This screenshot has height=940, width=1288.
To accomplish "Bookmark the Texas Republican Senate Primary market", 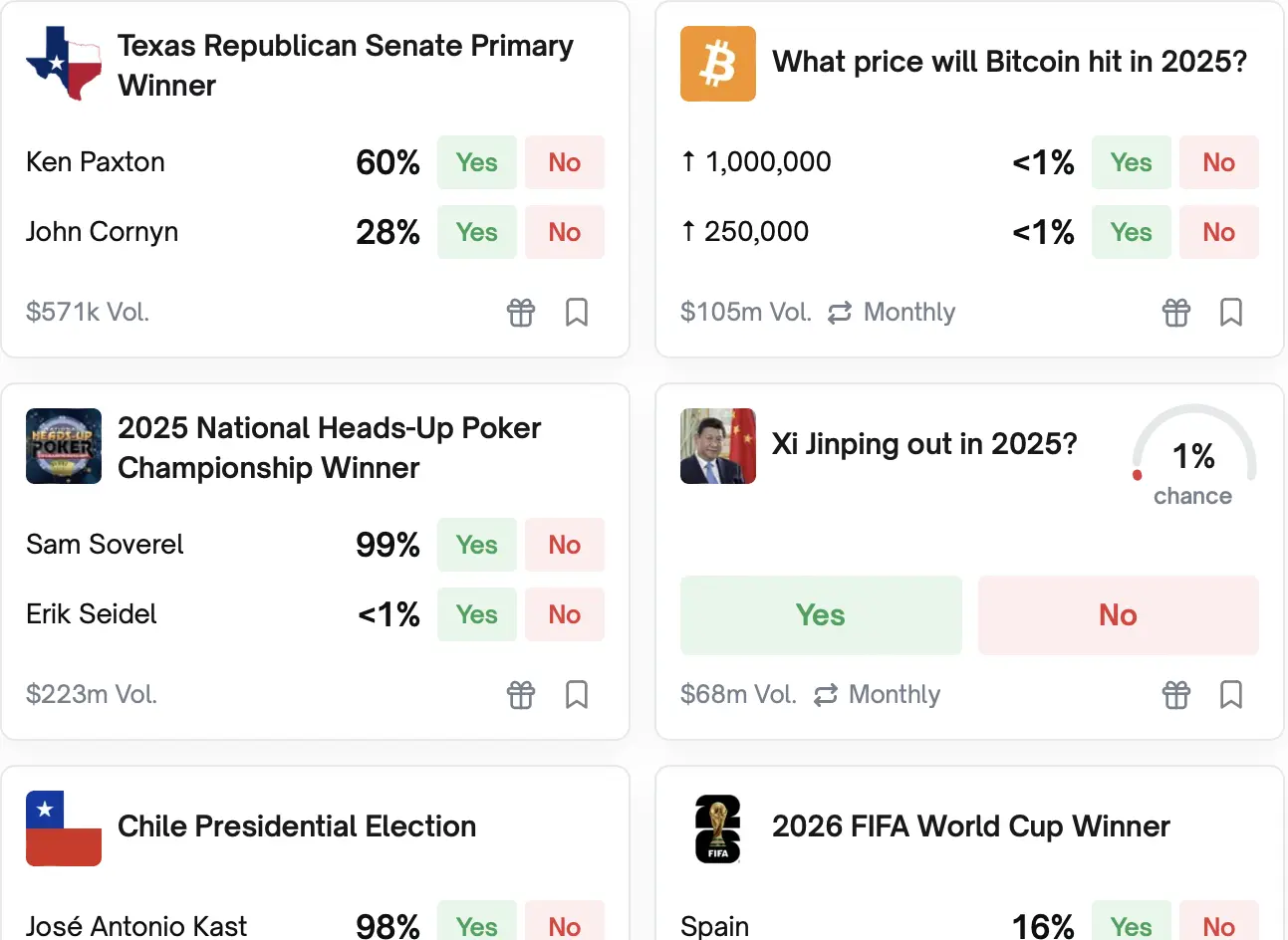I will [x=577, y=312].
